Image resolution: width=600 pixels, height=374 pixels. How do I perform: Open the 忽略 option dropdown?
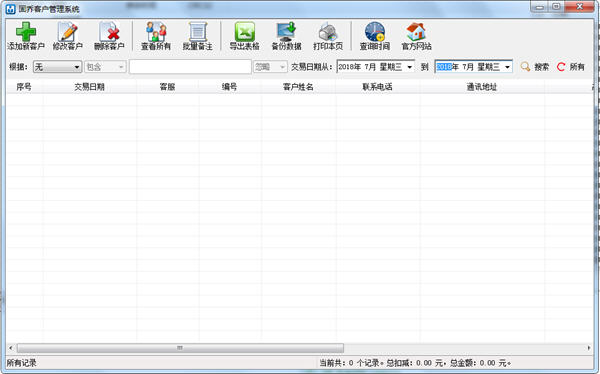[x=270, y=67]
